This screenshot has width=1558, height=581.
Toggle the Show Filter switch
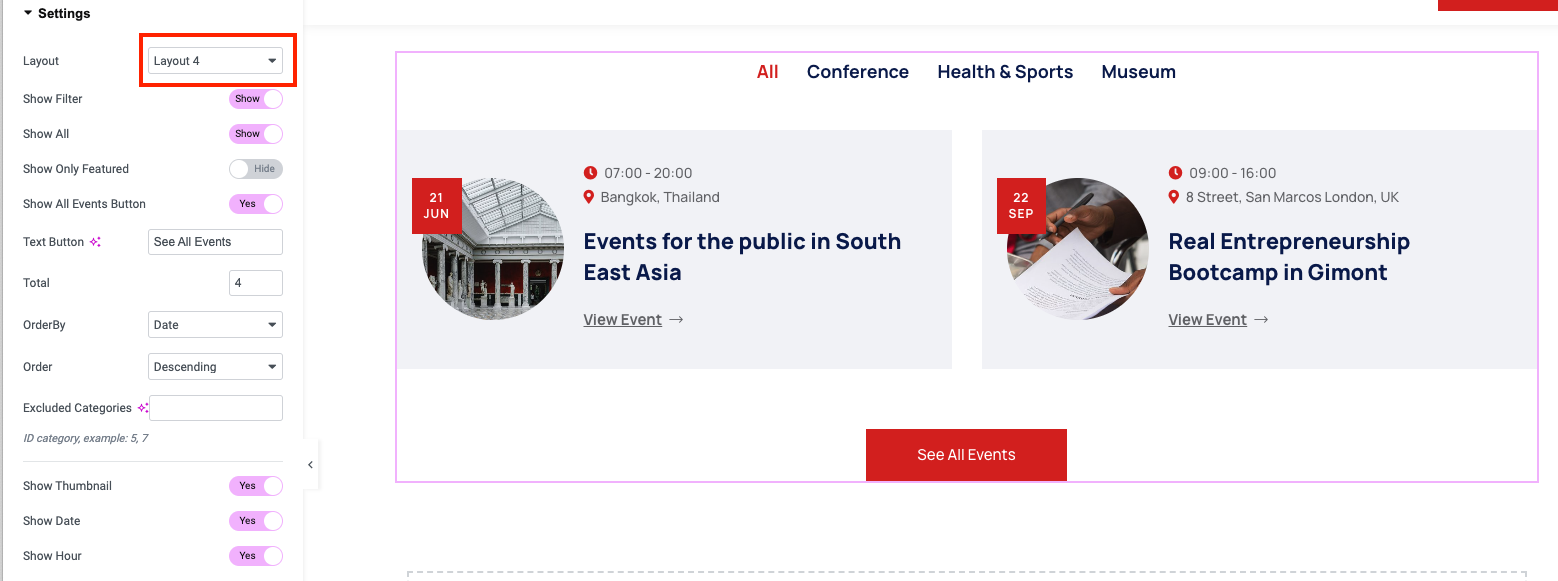(x=256, y=99)
